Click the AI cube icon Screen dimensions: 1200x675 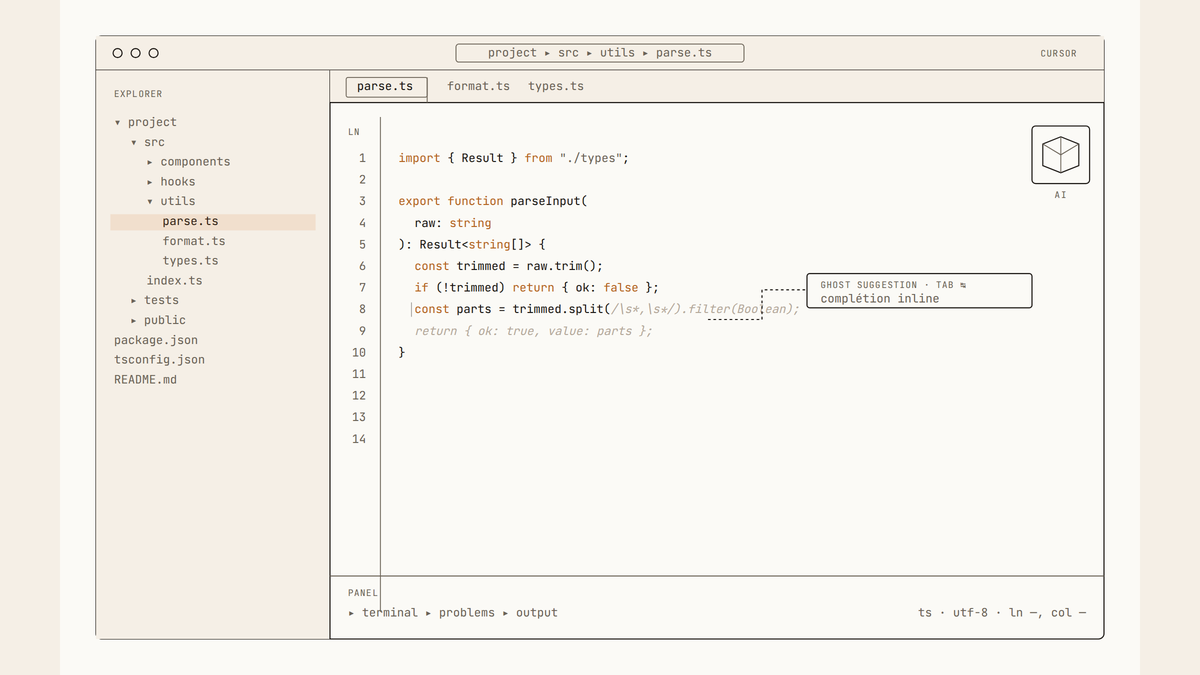click(1060, 155)
